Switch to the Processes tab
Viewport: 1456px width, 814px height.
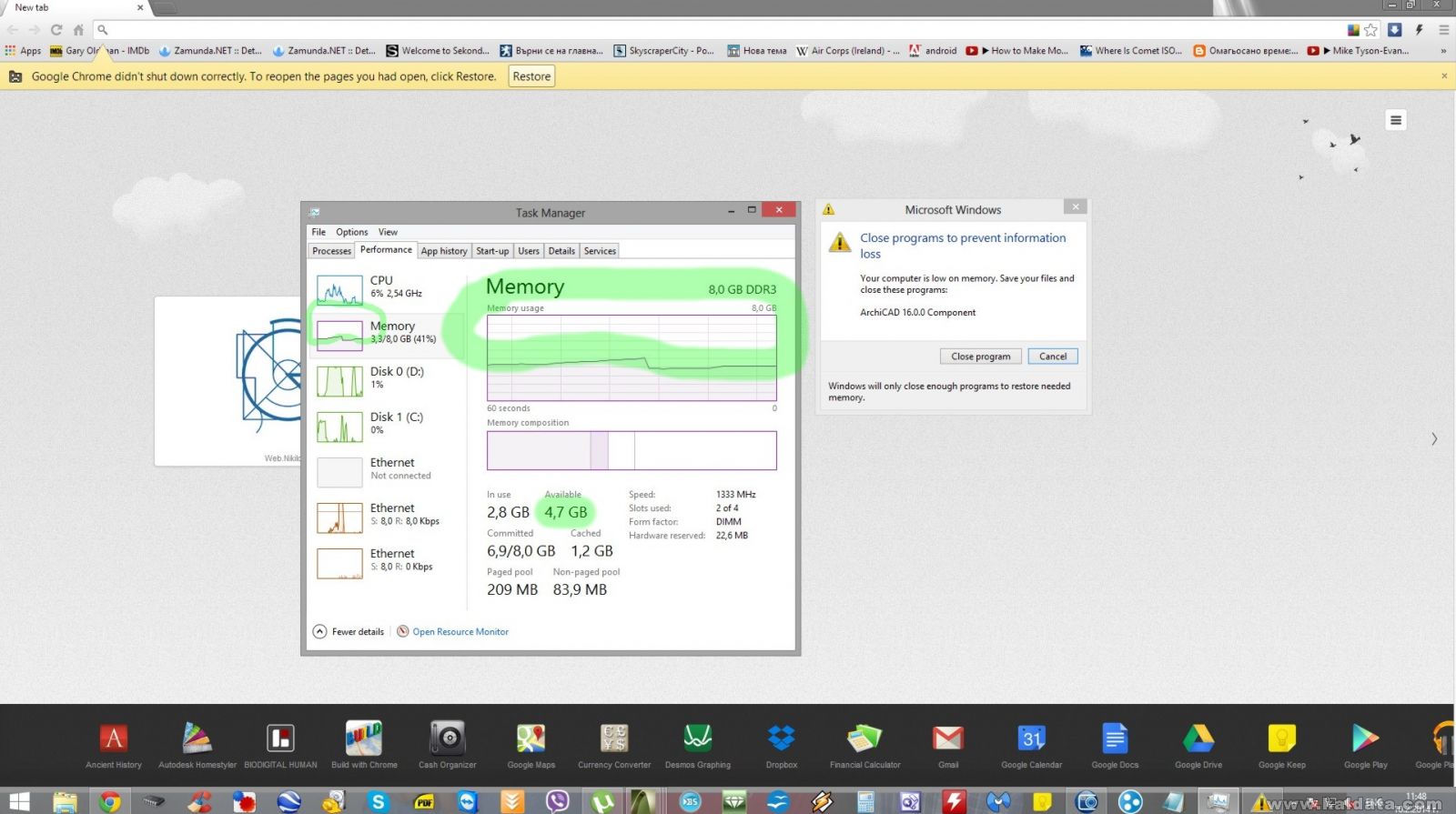pos(331,251)
